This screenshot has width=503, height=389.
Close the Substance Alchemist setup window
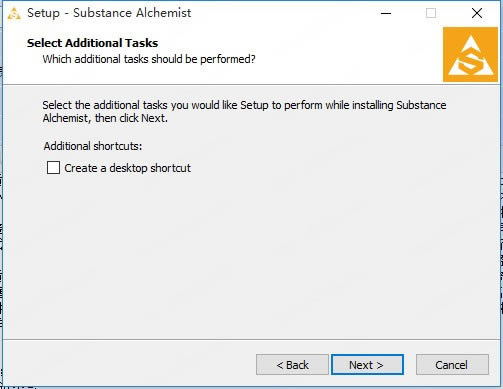pyautogui.click(x=477, y=13)
